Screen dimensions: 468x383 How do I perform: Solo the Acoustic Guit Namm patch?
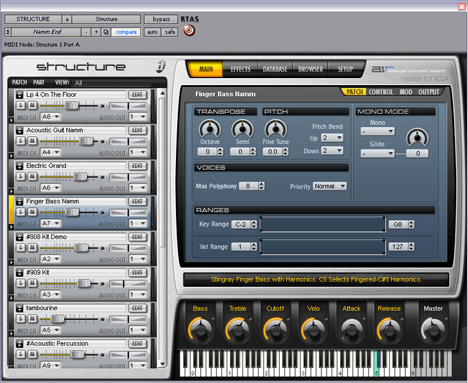pos(21,141)
